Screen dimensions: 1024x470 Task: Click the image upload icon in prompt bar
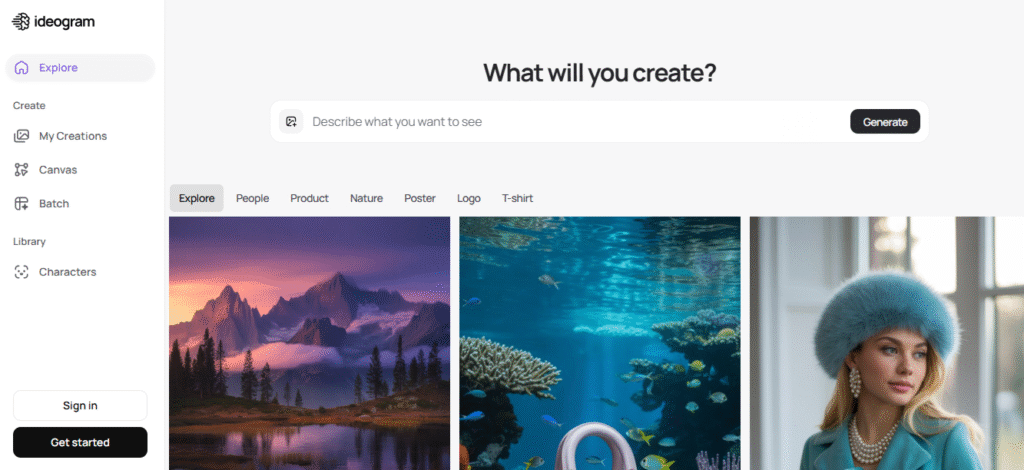click(x=291, y=121)
